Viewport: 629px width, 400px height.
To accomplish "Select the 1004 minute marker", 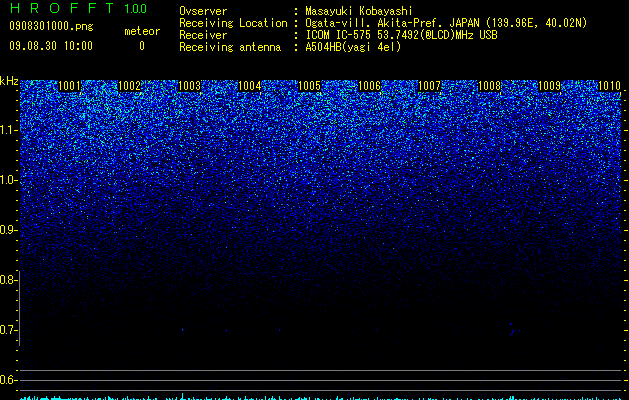I will [x=250, y=86].
